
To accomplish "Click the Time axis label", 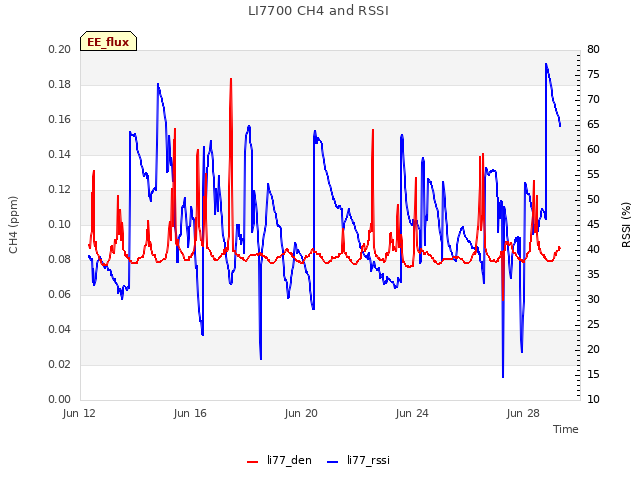I will [566, 429].
